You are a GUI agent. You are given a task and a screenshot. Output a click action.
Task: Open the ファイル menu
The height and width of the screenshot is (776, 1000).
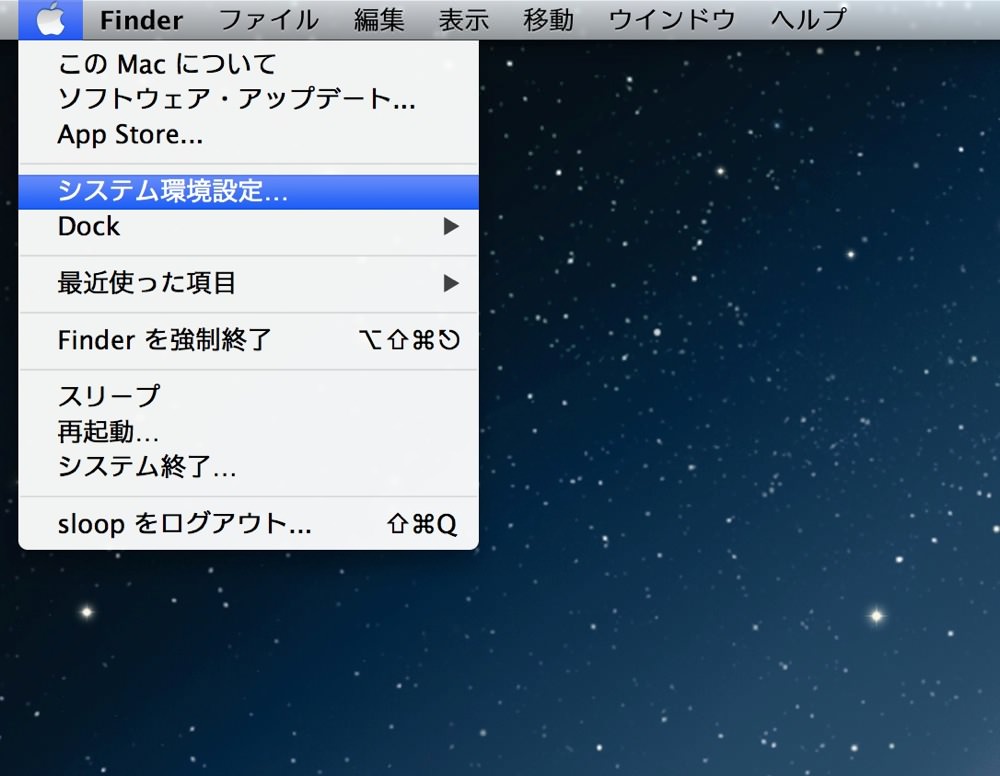[x=268, y=20]
